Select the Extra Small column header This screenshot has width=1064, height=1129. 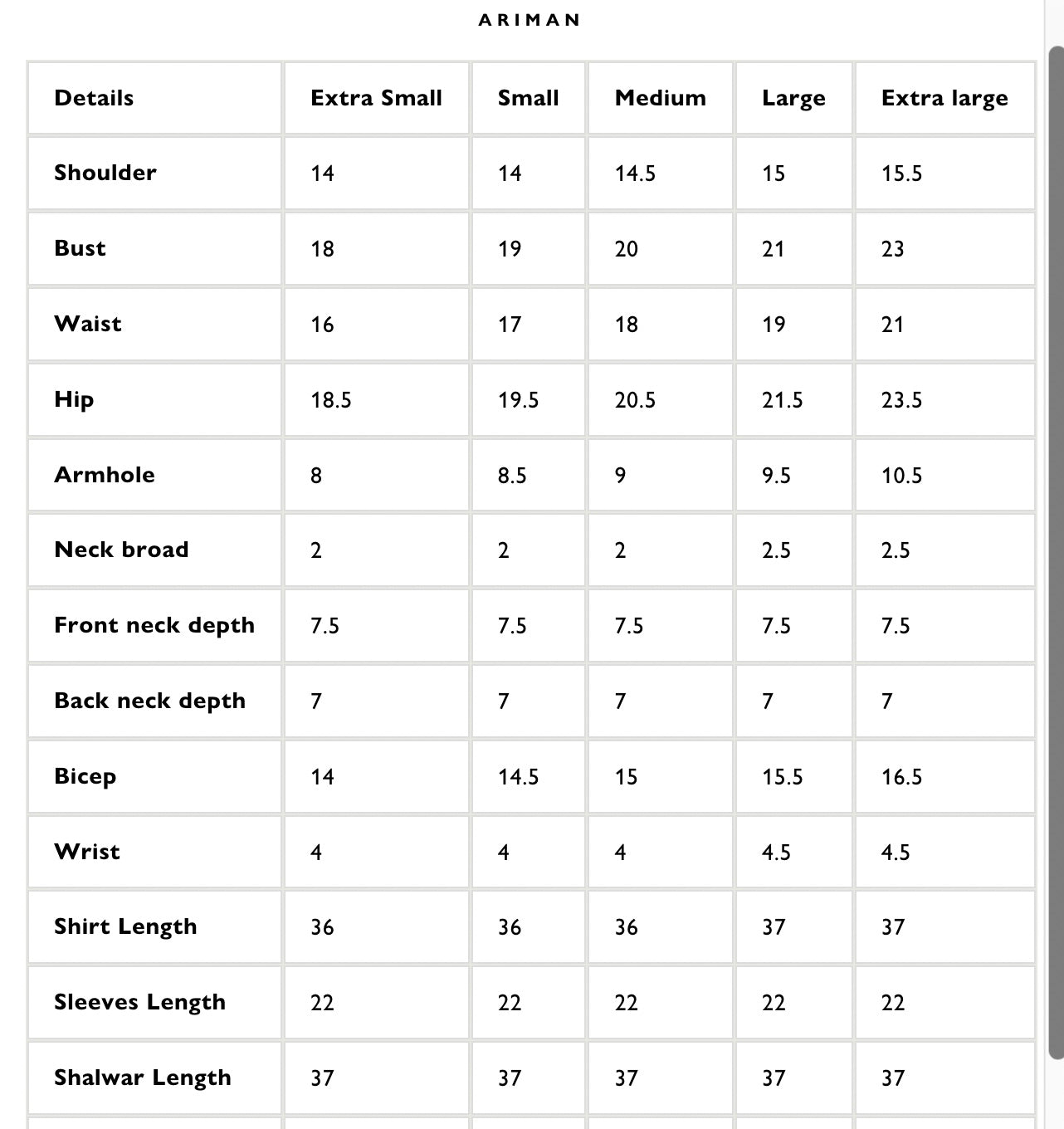click(x=376, y=98)
